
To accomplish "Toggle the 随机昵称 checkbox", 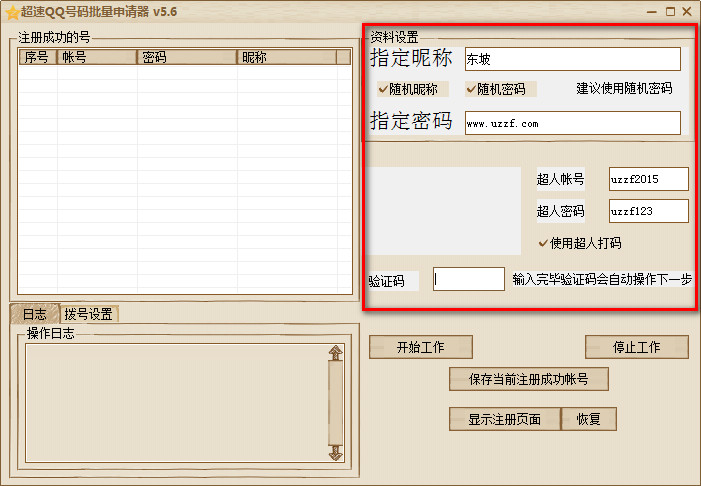I will pos(384,89).
